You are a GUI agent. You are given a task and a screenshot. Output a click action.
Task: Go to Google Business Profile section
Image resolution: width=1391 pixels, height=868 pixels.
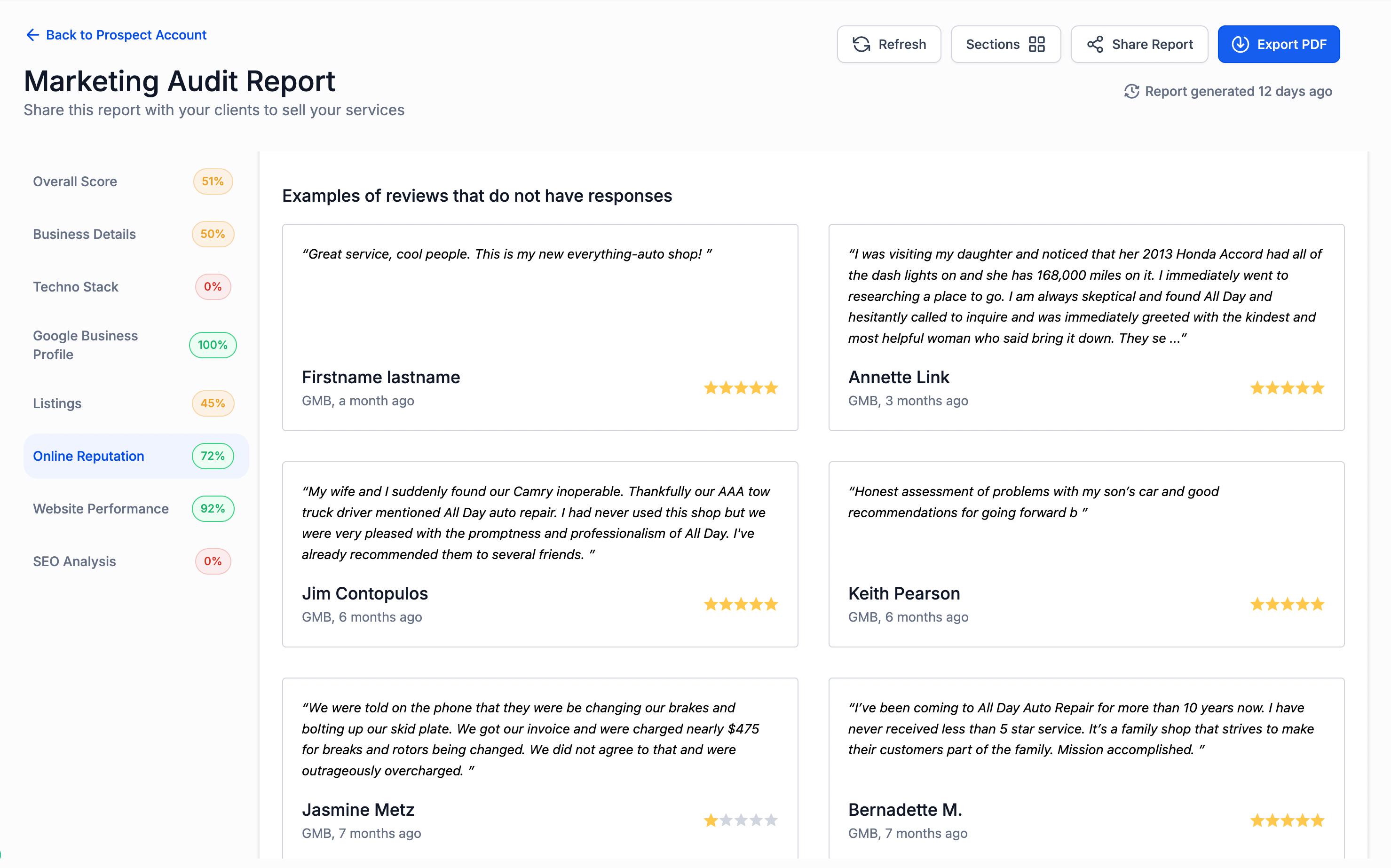point(86,345)
